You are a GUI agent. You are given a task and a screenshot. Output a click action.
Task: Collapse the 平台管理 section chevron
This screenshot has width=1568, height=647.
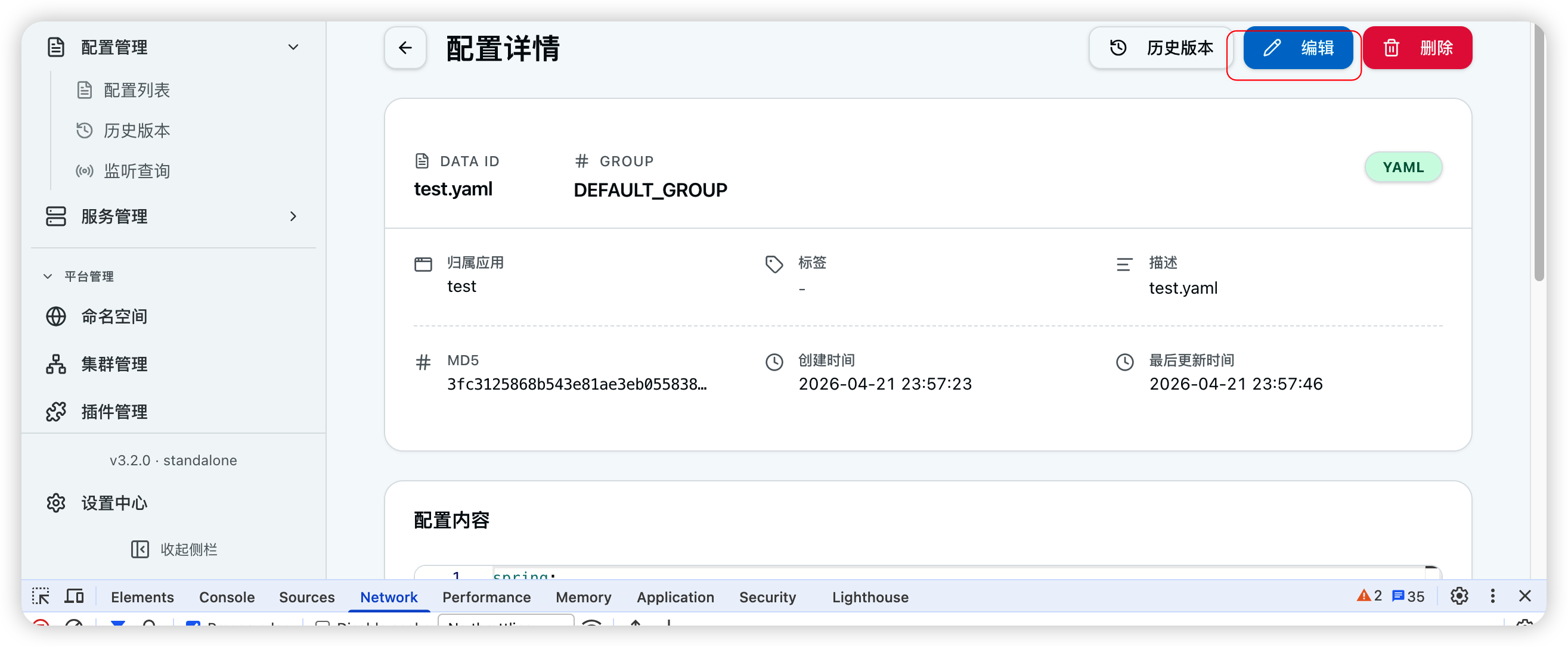pyautogui.click(x=48, y=276)
